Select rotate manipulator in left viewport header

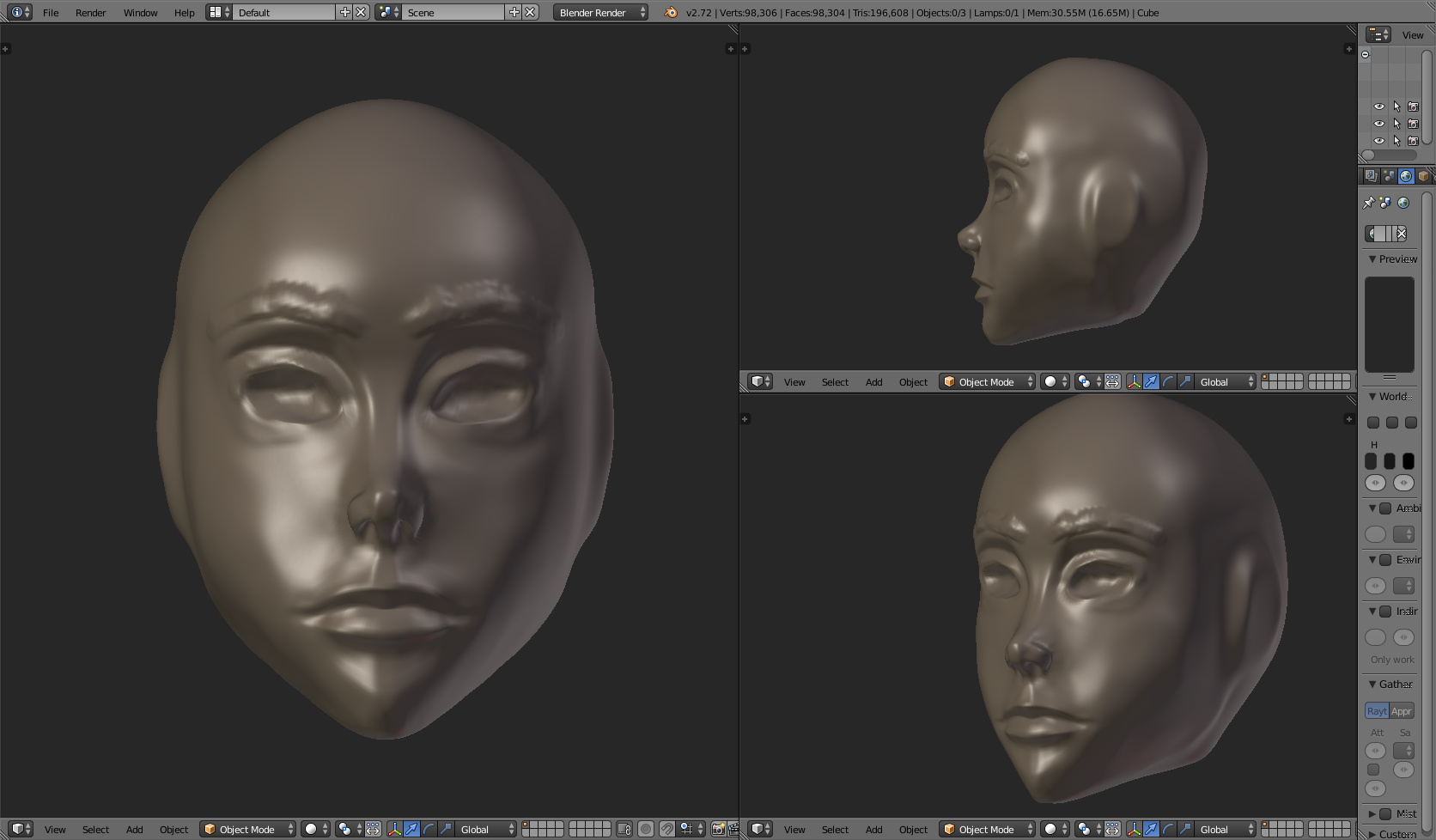(429, 829)
